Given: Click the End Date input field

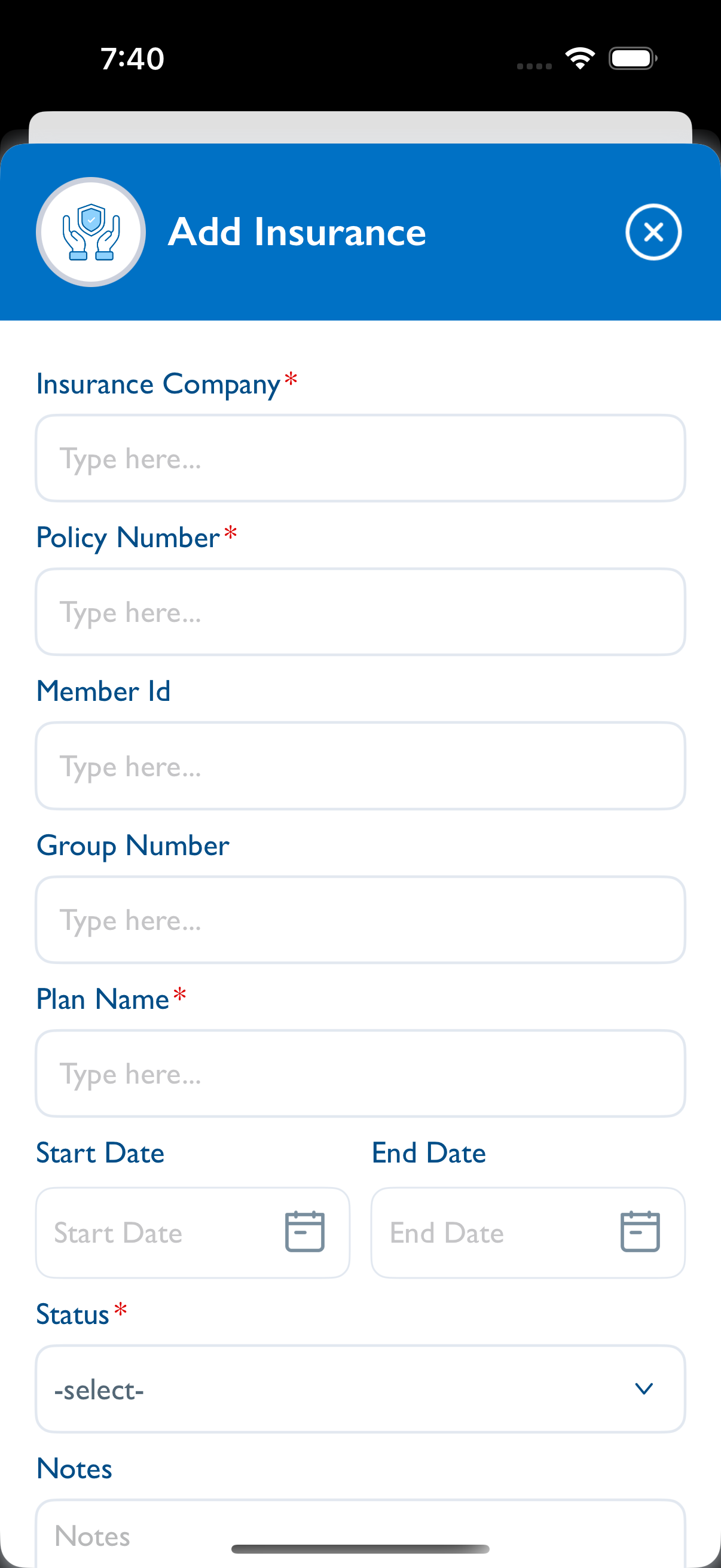Looking at the screenshot, I should coord(493,1233).
